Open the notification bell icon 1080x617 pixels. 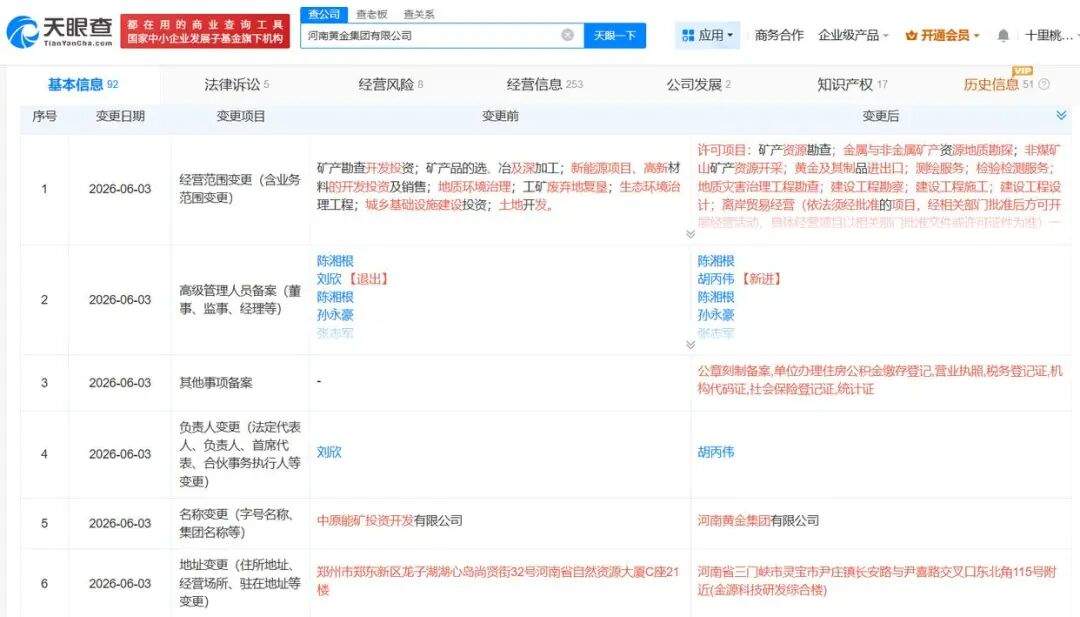point(1003,35)
